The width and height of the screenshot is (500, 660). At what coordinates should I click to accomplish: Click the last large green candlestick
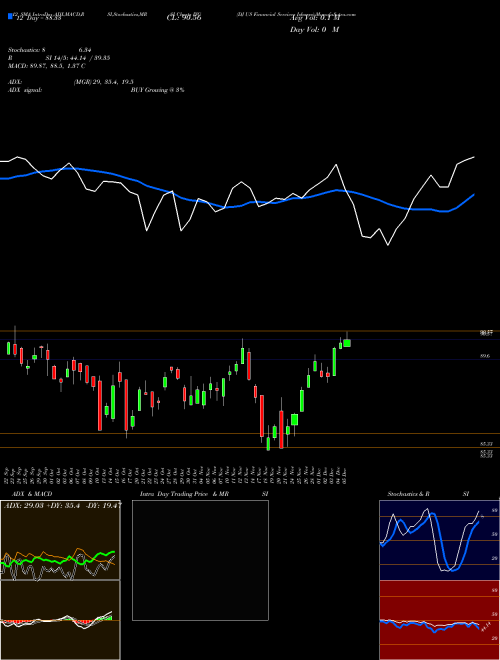tap(347, 343)
